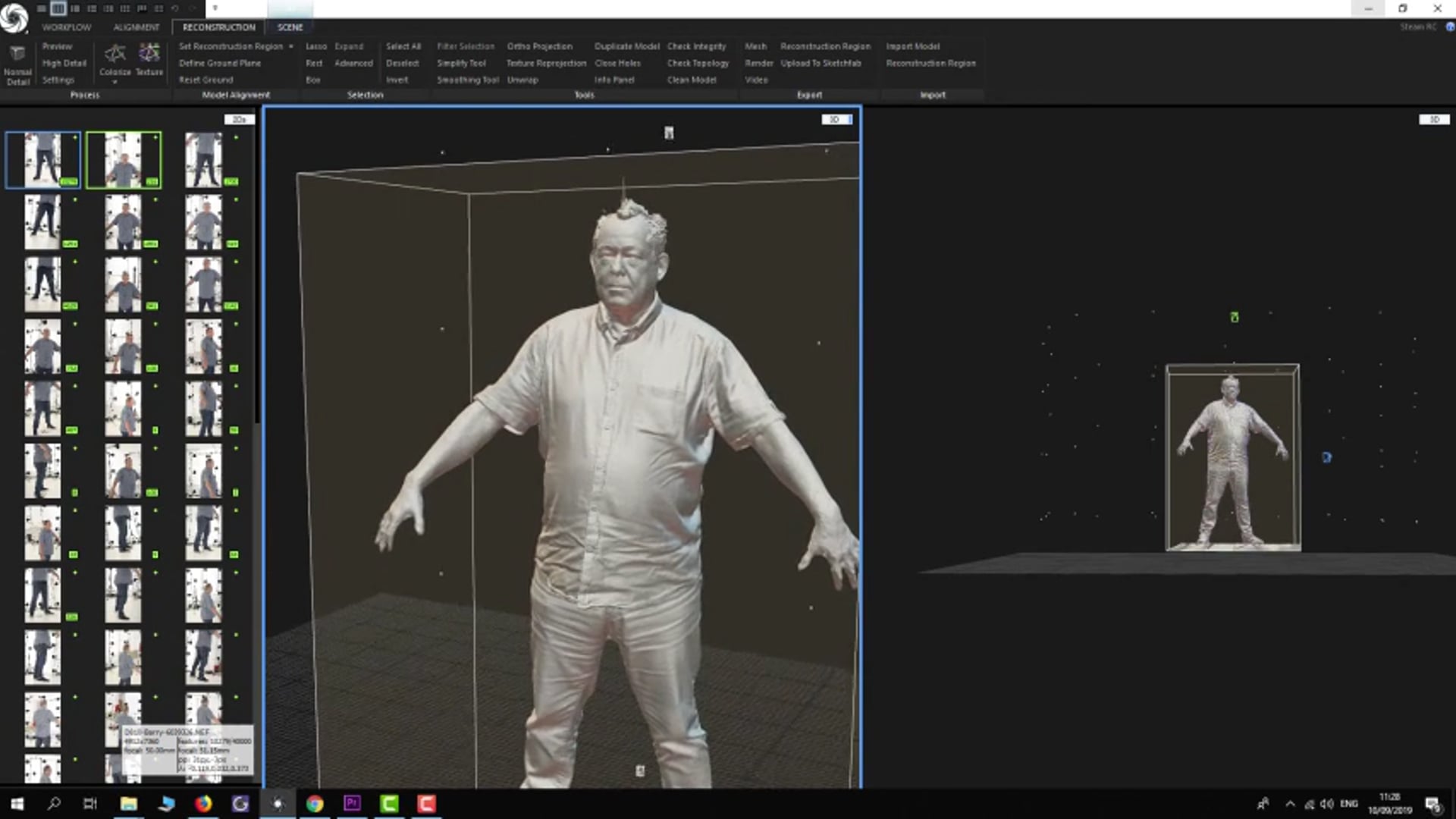Open Task View from the taskbar
Screen dimensions: 1456x819
point(90,804)
